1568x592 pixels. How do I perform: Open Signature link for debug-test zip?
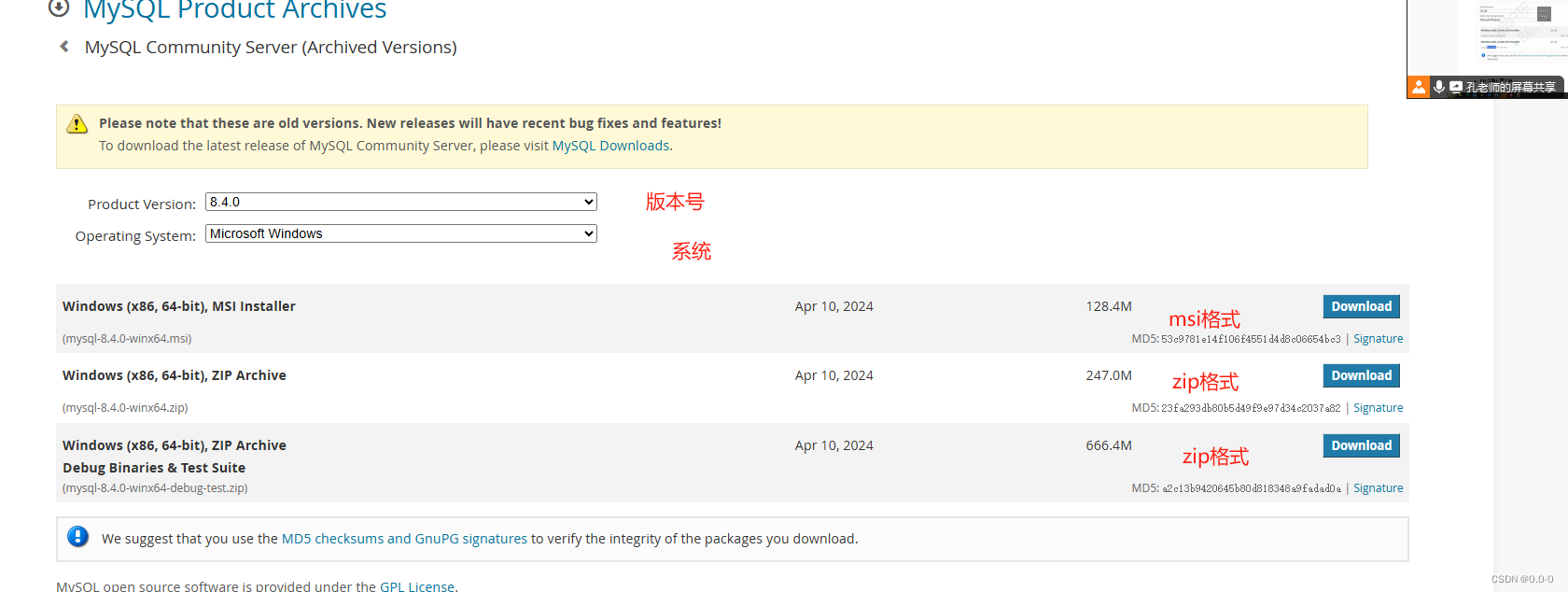pos(1378,488)
